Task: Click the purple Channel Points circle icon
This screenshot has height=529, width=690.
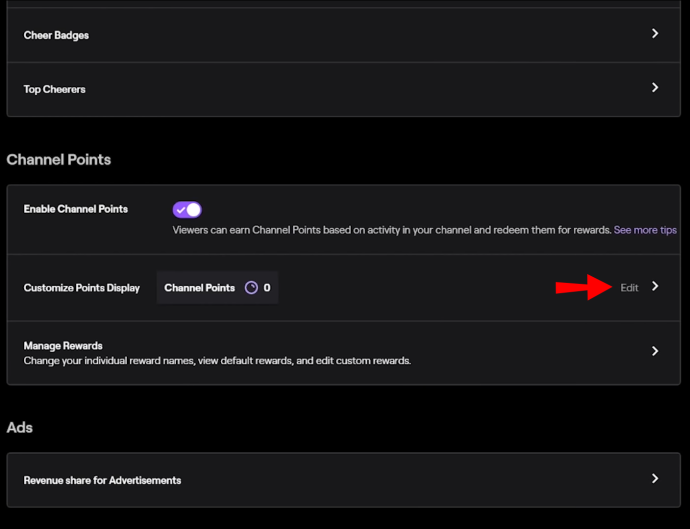Action: tap(251, 288)
